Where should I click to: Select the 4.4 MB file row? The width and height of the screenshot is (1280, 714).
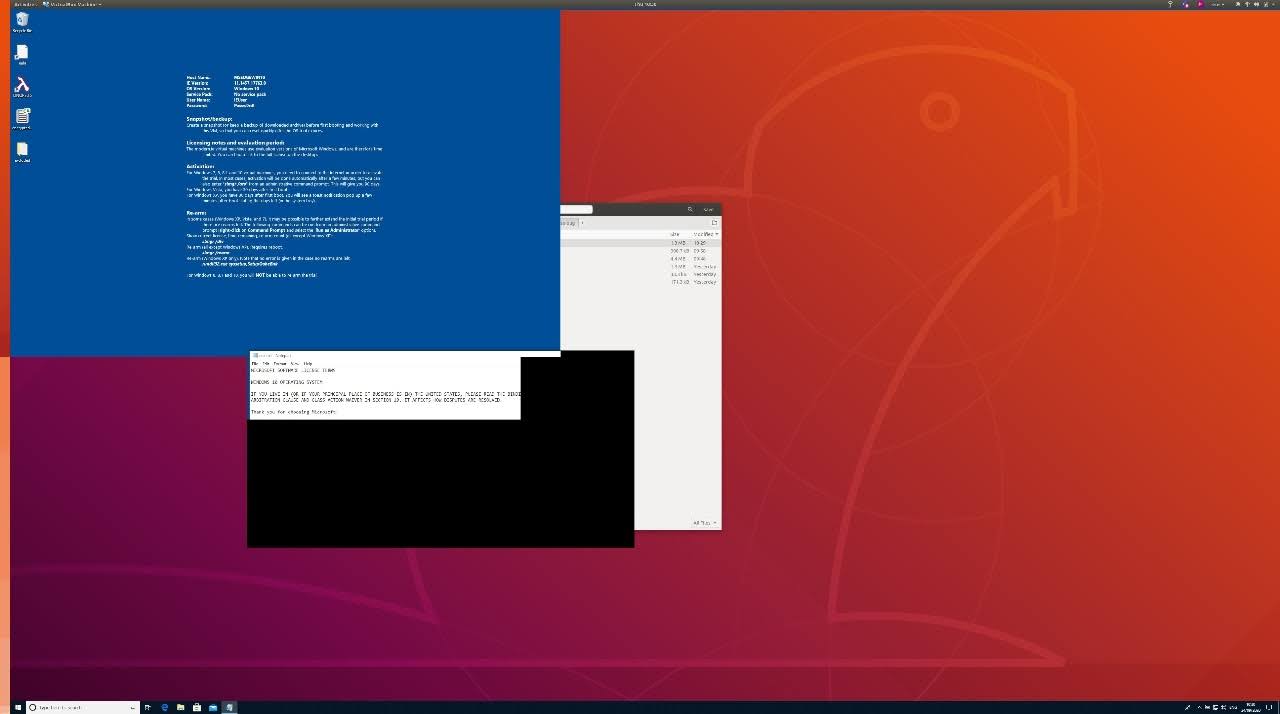point(640,259)
